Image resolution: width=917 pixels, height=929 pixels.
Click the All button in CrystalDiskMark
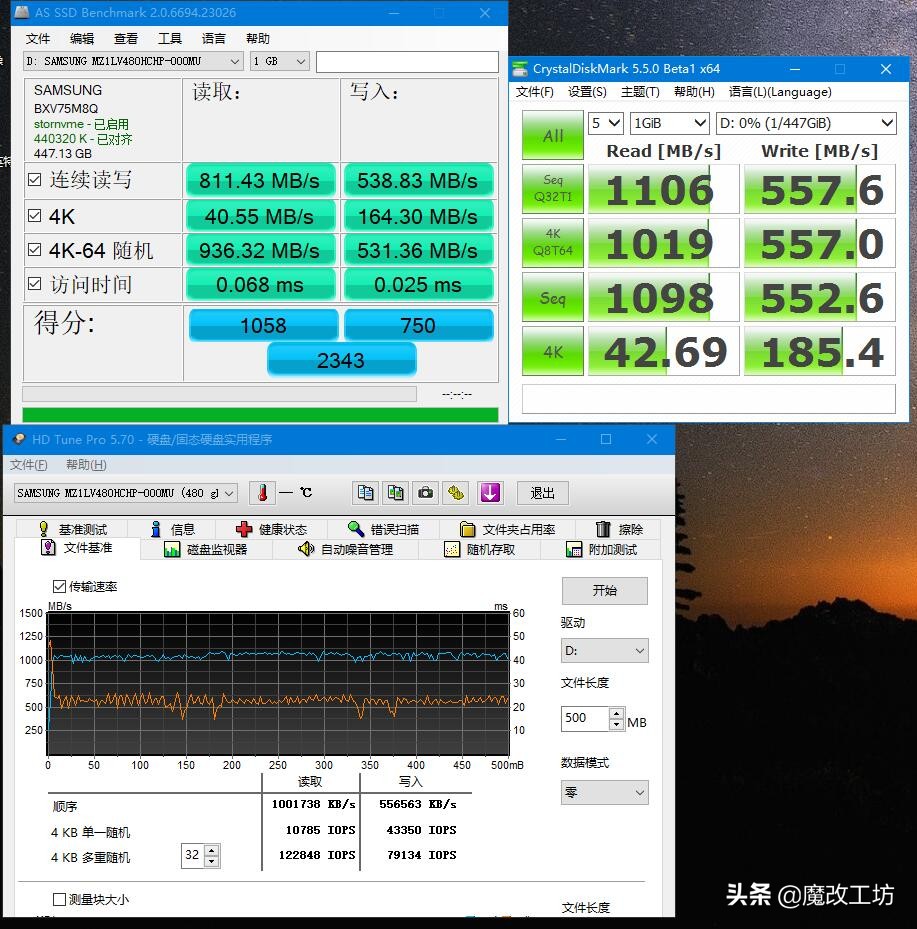point(551,132)
